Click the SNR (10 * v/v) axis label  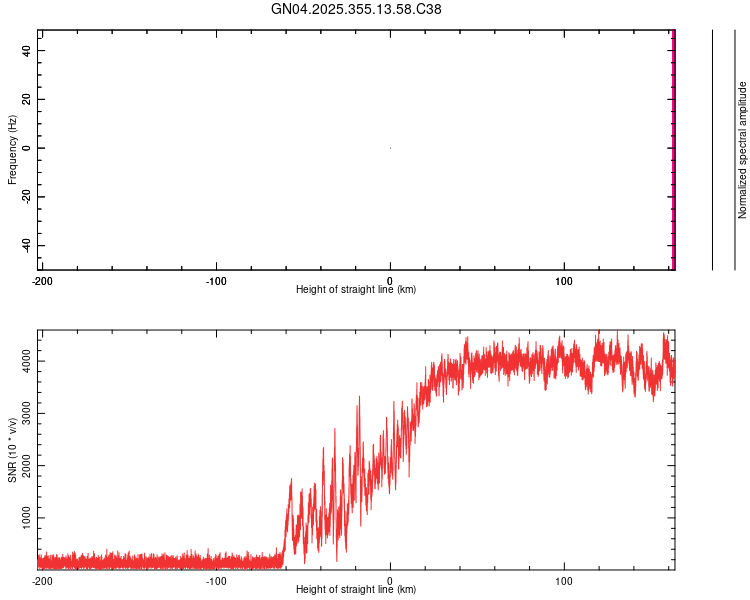tap(12, 450)
